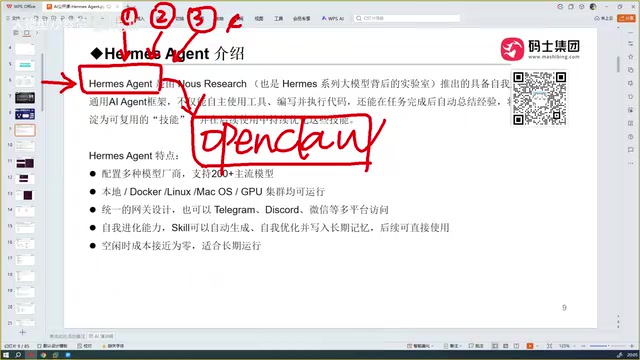The image size is (640, 360).
Task: Click the add new slide plus button
Action: [22, 332]
